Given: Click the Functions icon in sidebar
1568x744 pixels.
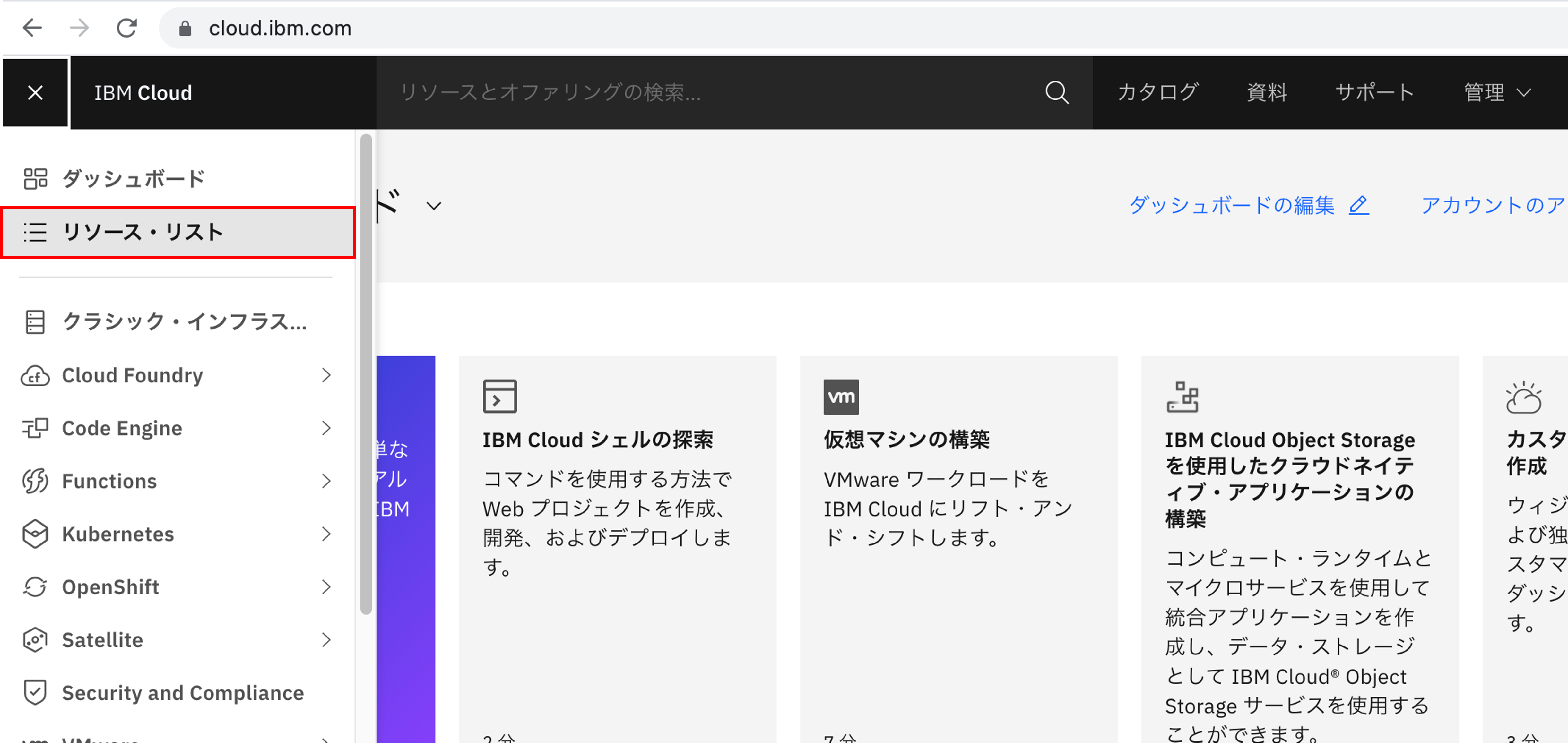Looking at the screenshot, I should (x=35, y=481).
